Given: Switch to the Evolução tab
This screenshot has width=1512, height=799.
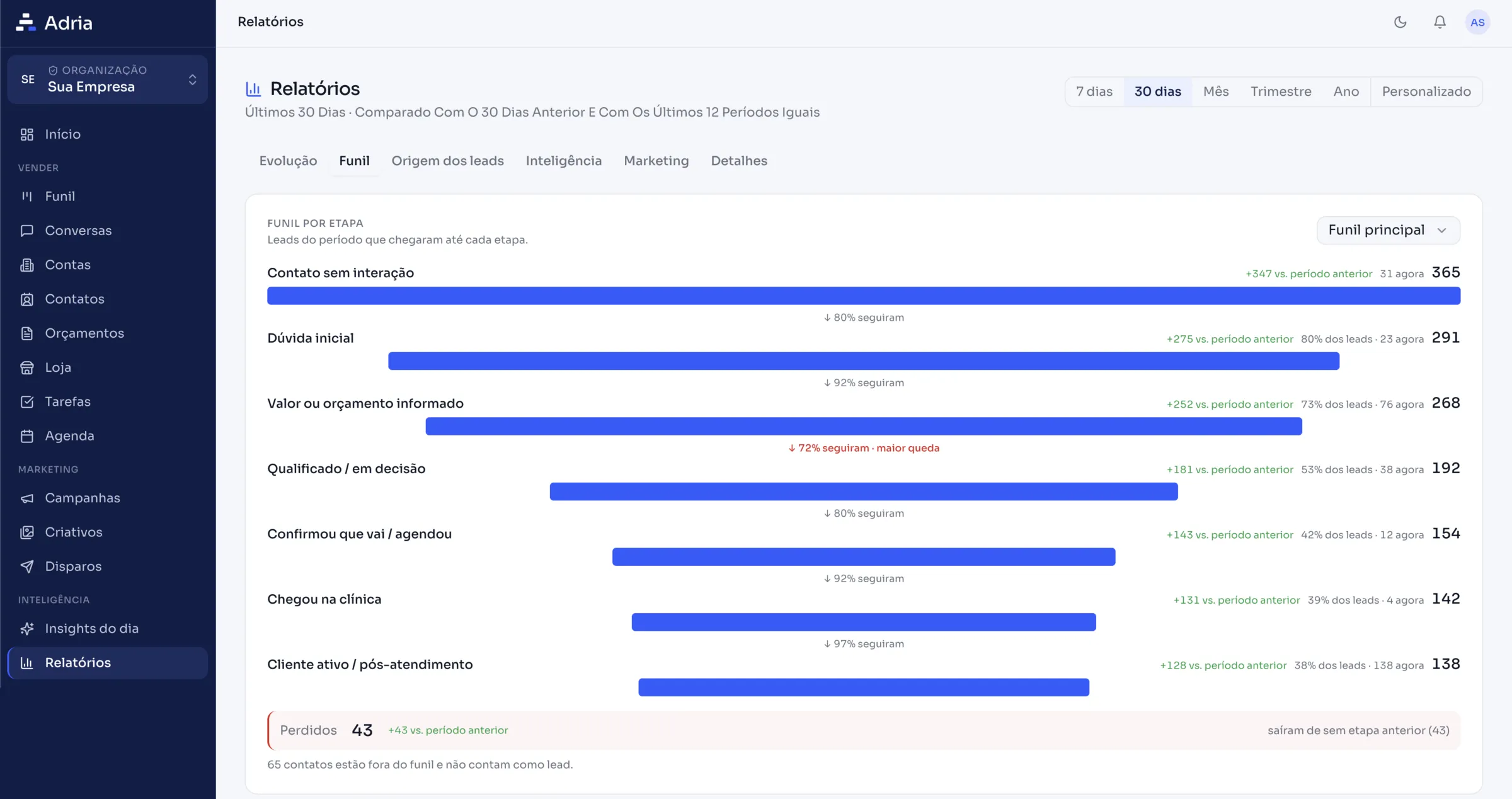Looking at the screenshot, I should (288, 161).
